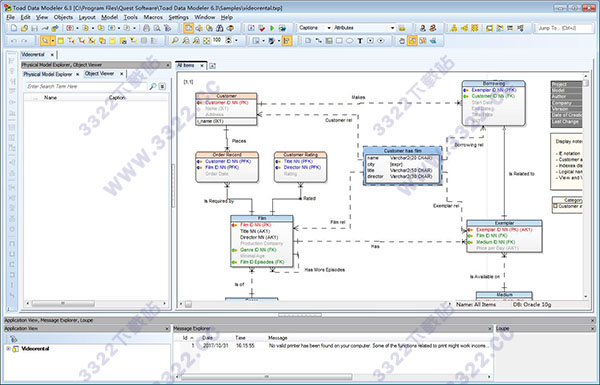Viewport: 600px width, 385px height.
Task: Click the Message column header
Action: (278, 338)
